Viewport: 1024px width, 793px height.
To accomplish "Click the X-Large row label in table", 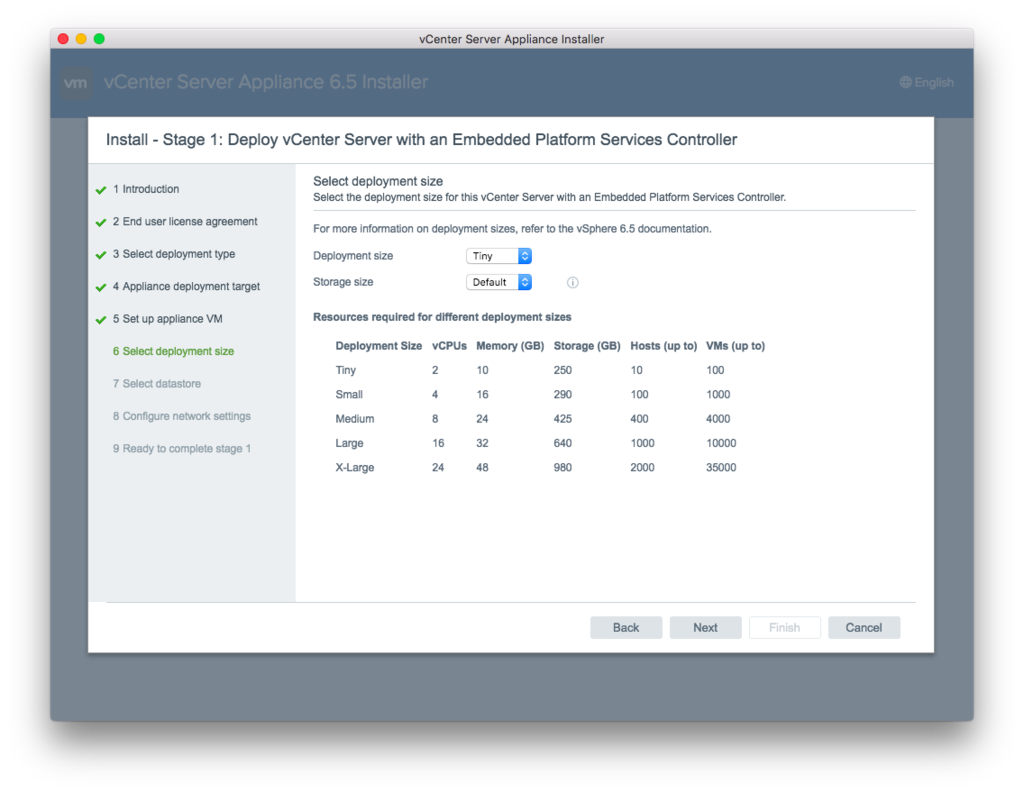I will click(355, 467).
